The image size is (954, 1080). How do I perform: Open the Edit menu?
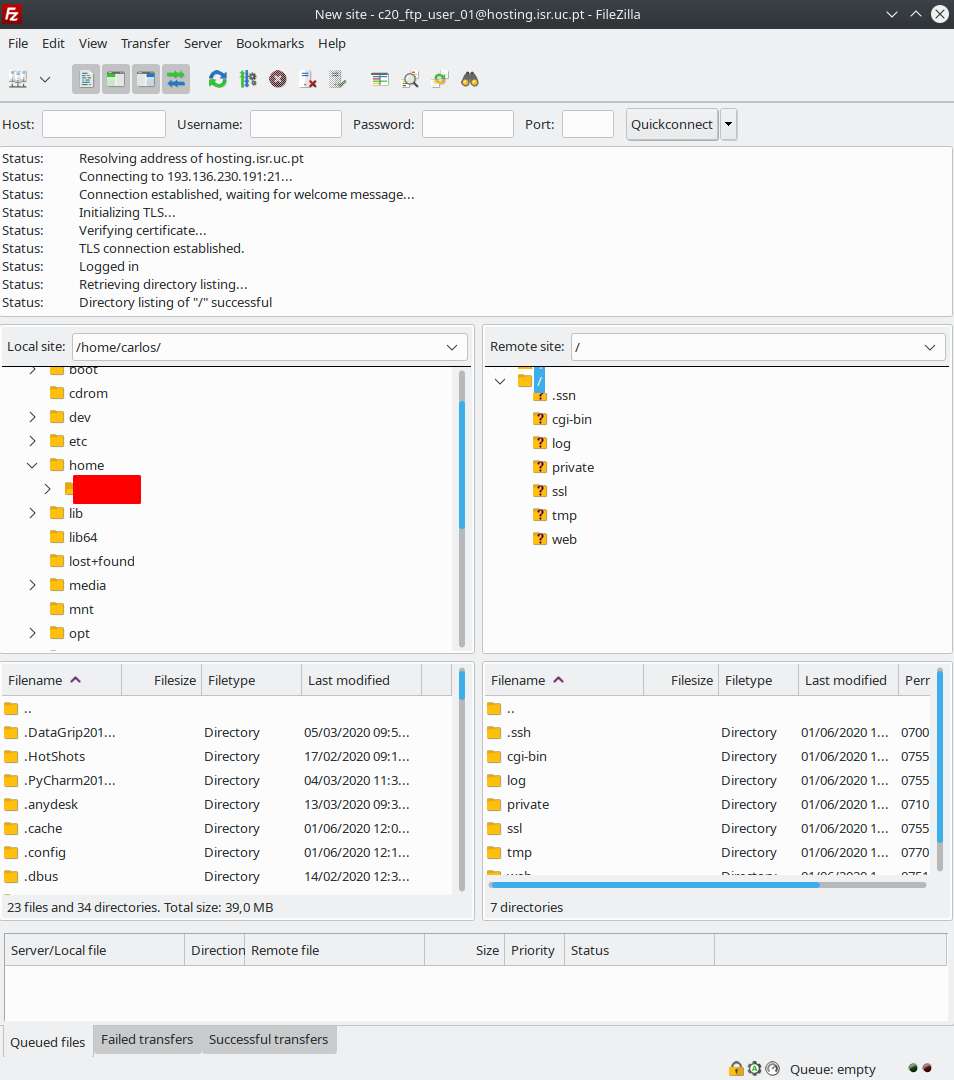point(53,43)
